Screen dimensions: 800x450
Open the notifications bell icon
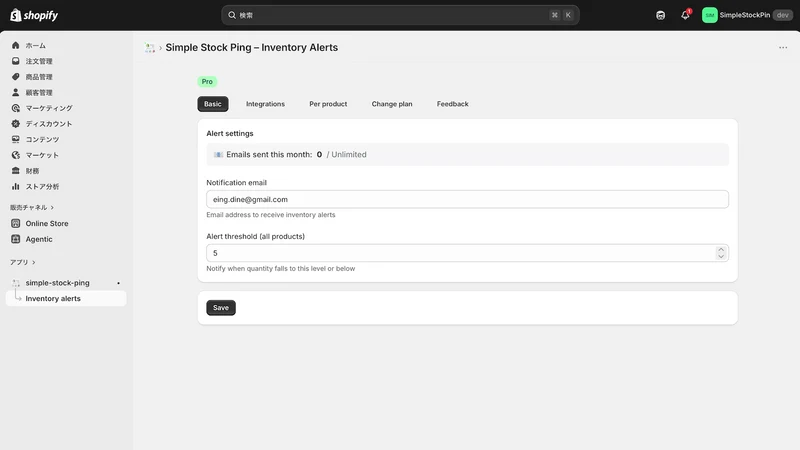(x=685, y=15)
